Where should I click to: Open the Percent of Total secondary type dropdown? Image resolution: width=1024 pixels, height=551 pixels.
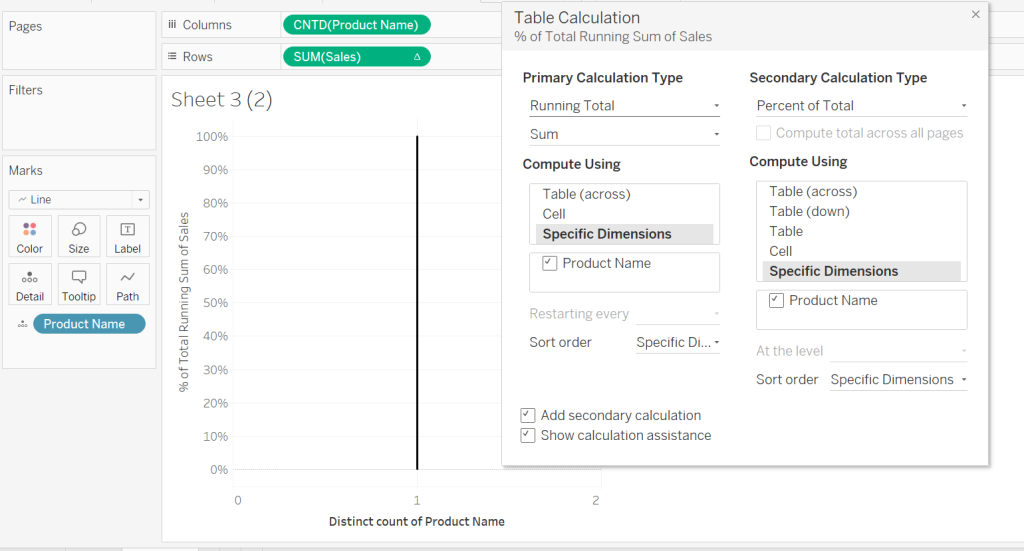point(861,106)
